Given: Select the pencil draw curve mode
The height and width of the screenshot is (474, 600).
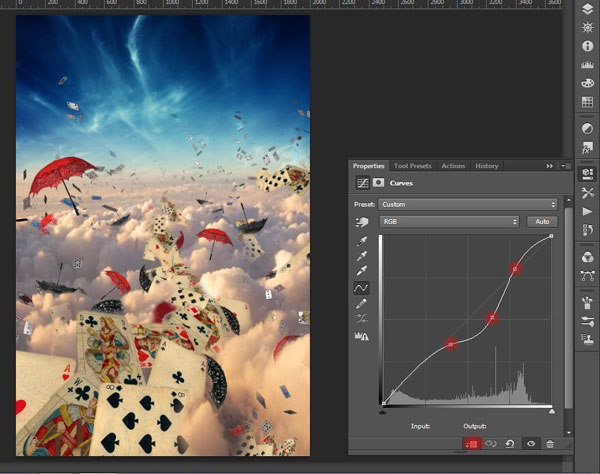Looking at the screenshot, I should [361, 304].
